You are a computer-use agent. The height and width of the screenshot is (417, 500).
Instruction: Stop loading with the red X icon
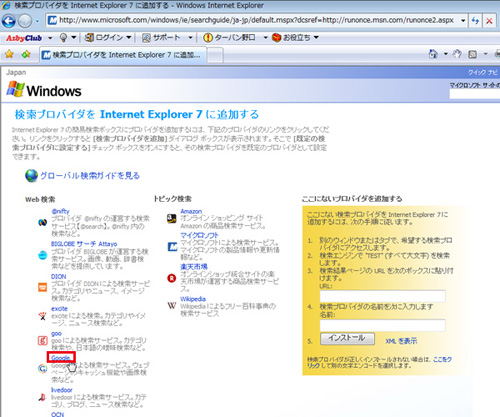[x=489, y=21]
